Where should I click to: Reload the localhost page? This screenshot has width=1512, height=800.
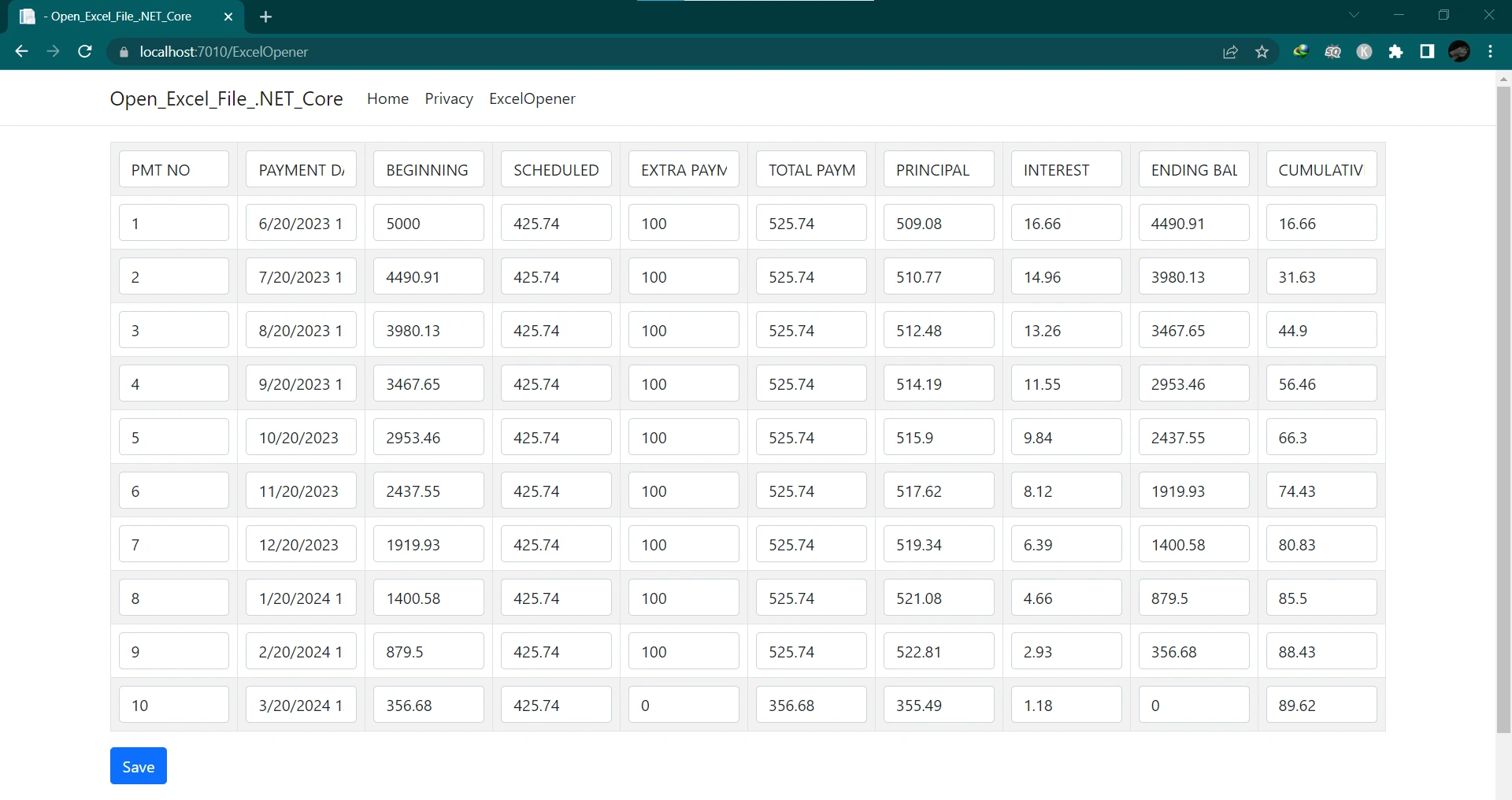[x=85, y=52]
